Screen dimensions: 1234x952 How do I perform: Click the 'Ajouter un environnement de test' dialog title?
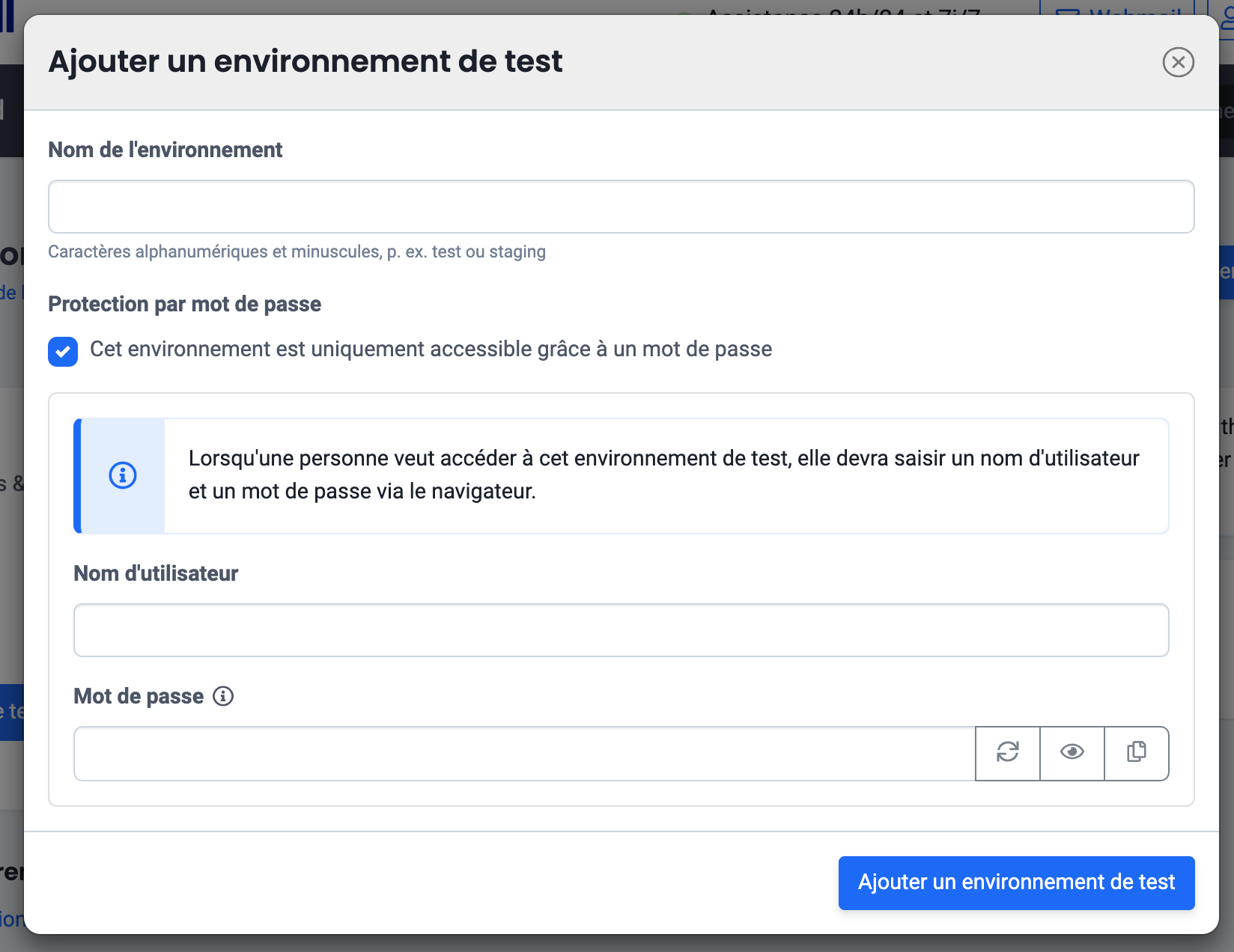click(306, 61)
